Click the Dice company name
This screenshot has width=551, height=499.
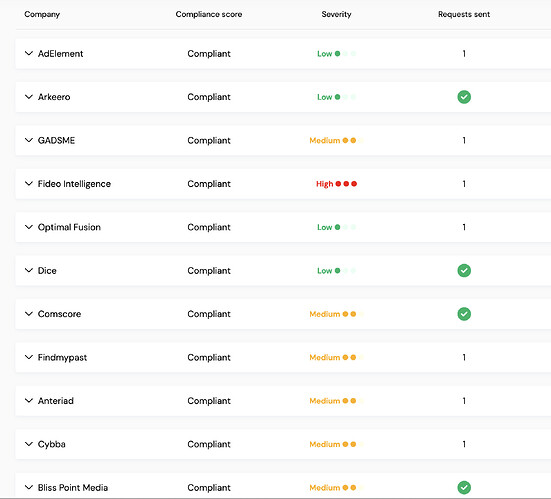point(47,271)
